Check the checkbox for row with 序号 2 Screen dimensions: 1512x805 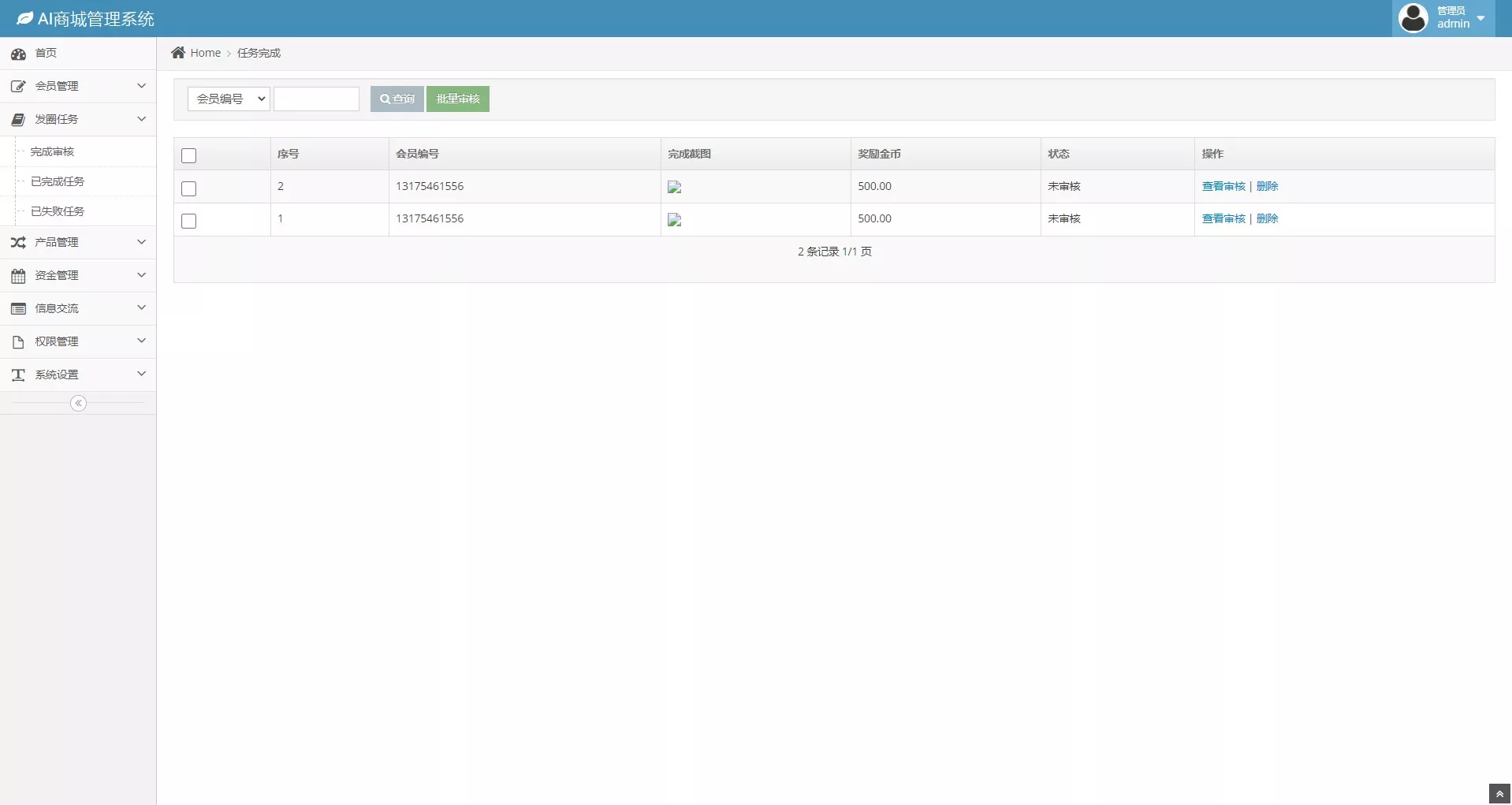click(x=188, y=188)
